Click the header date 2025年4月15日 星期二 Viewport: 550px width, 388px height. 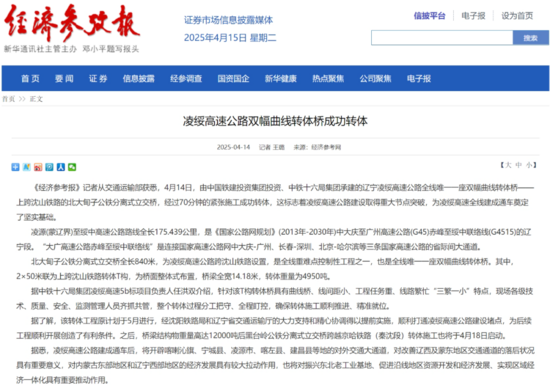(x=230, y=38)
